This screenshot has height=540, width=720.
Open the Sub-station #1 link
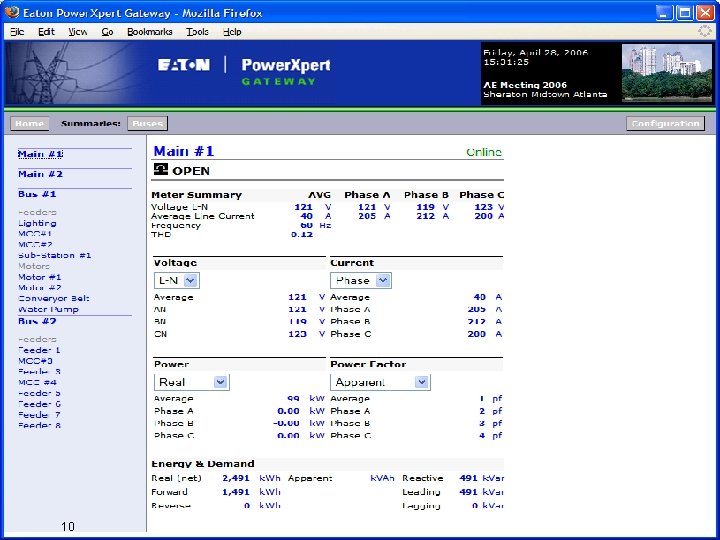click(55, 255)
